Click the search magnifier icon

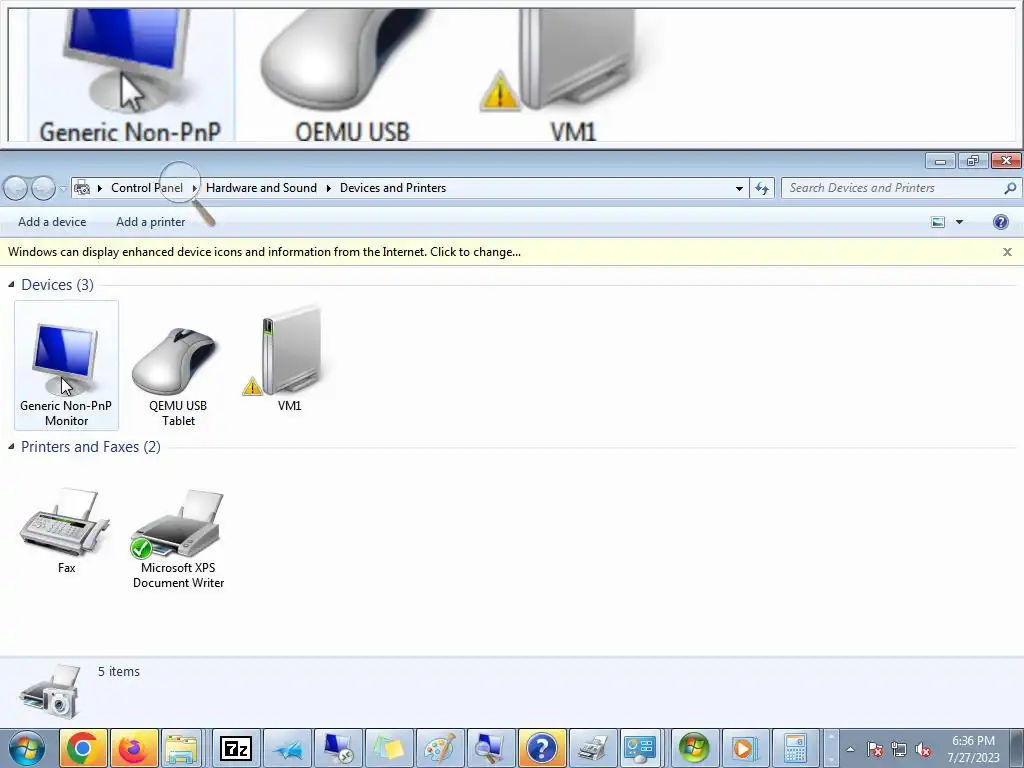click(1010, 188)
